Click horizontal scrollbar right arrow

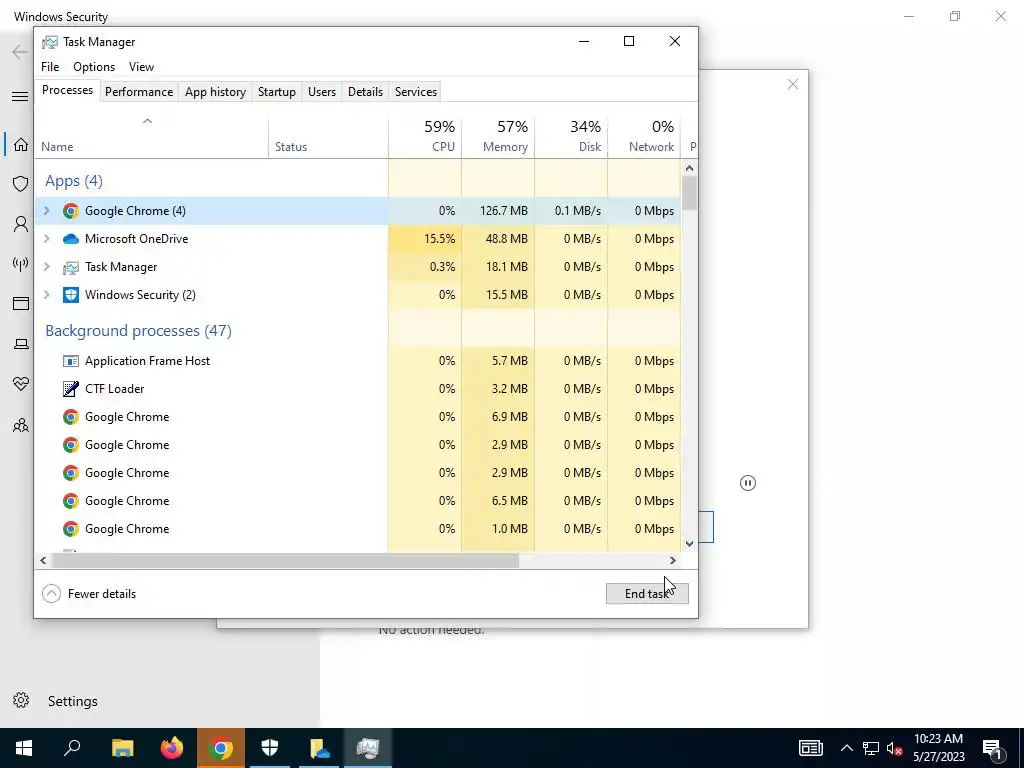pos(673,560)
